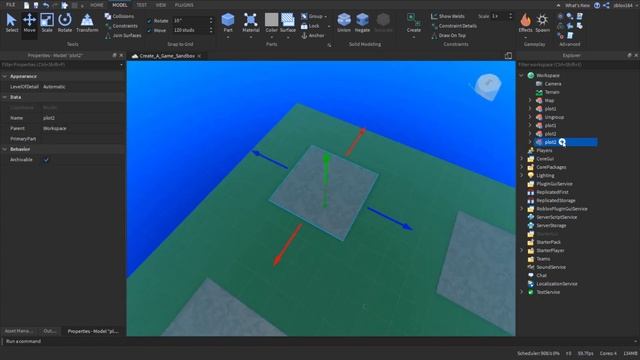Switch to the PLUGINS ribbon tab
The width and height of the screenshot is (640, 360).
coord(184,5)
